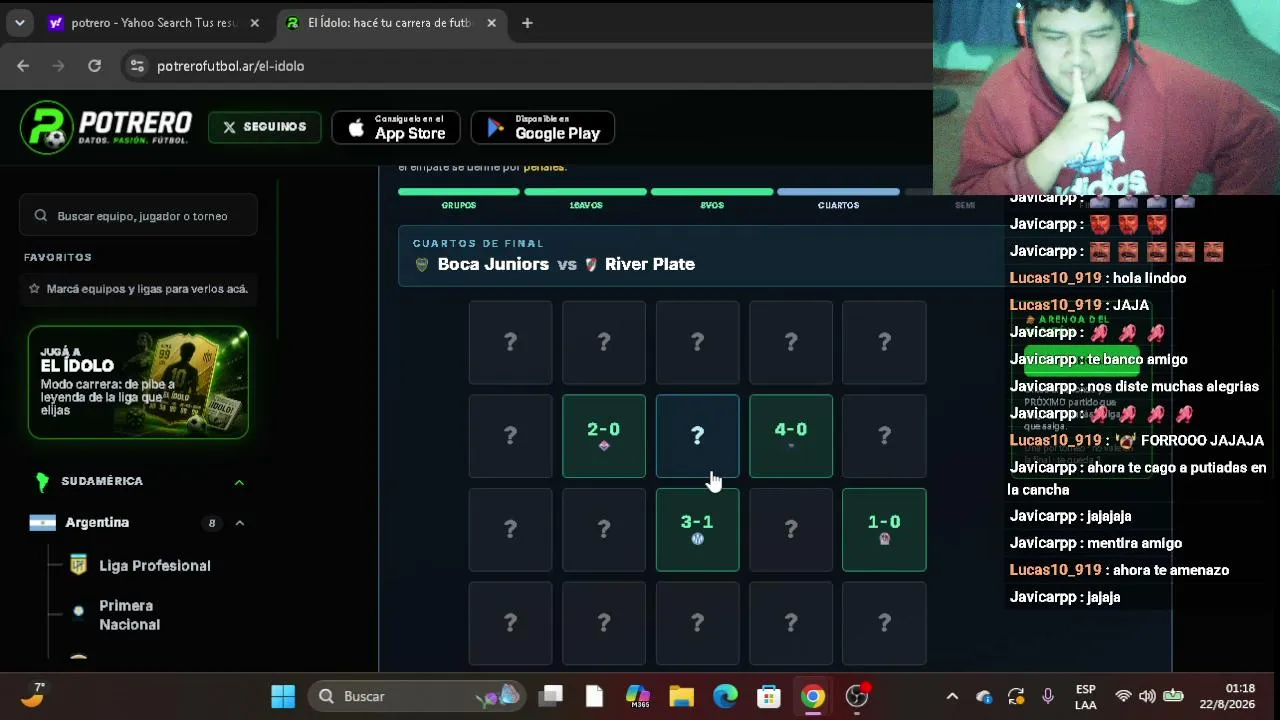Screen dimensions: 1280x720
Task: Click the Google Chrome taskbar icon
Action: click(x=813, y=696)
